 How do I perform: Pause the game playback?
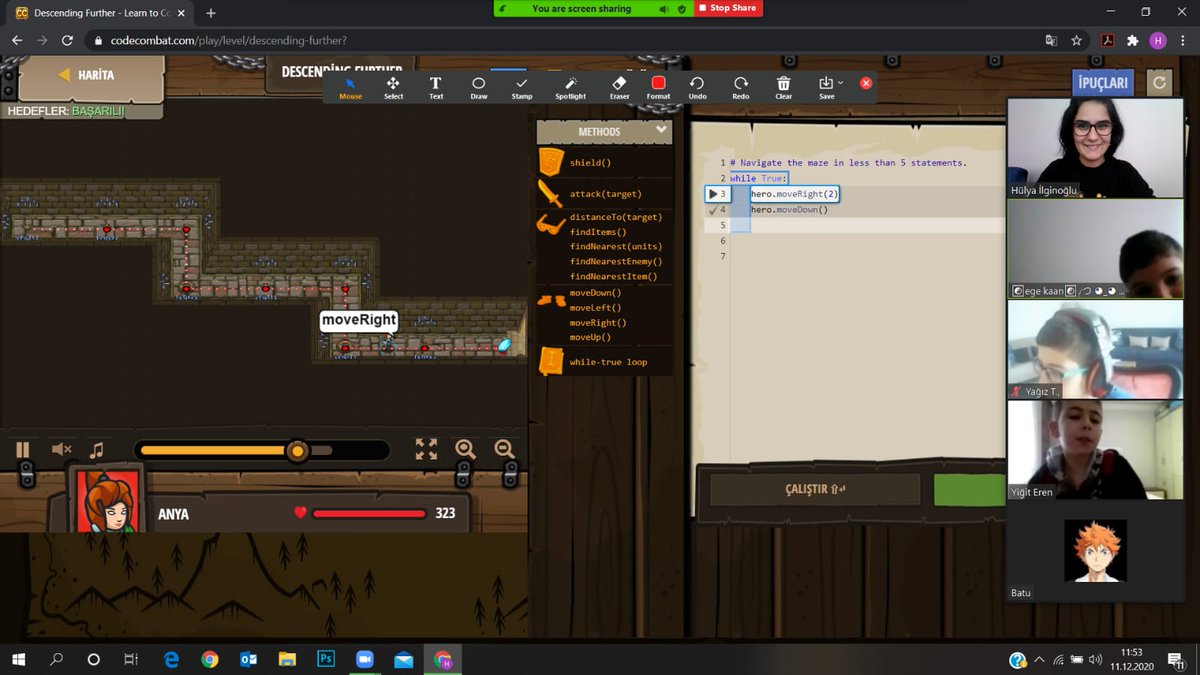[x=23, y=450]
